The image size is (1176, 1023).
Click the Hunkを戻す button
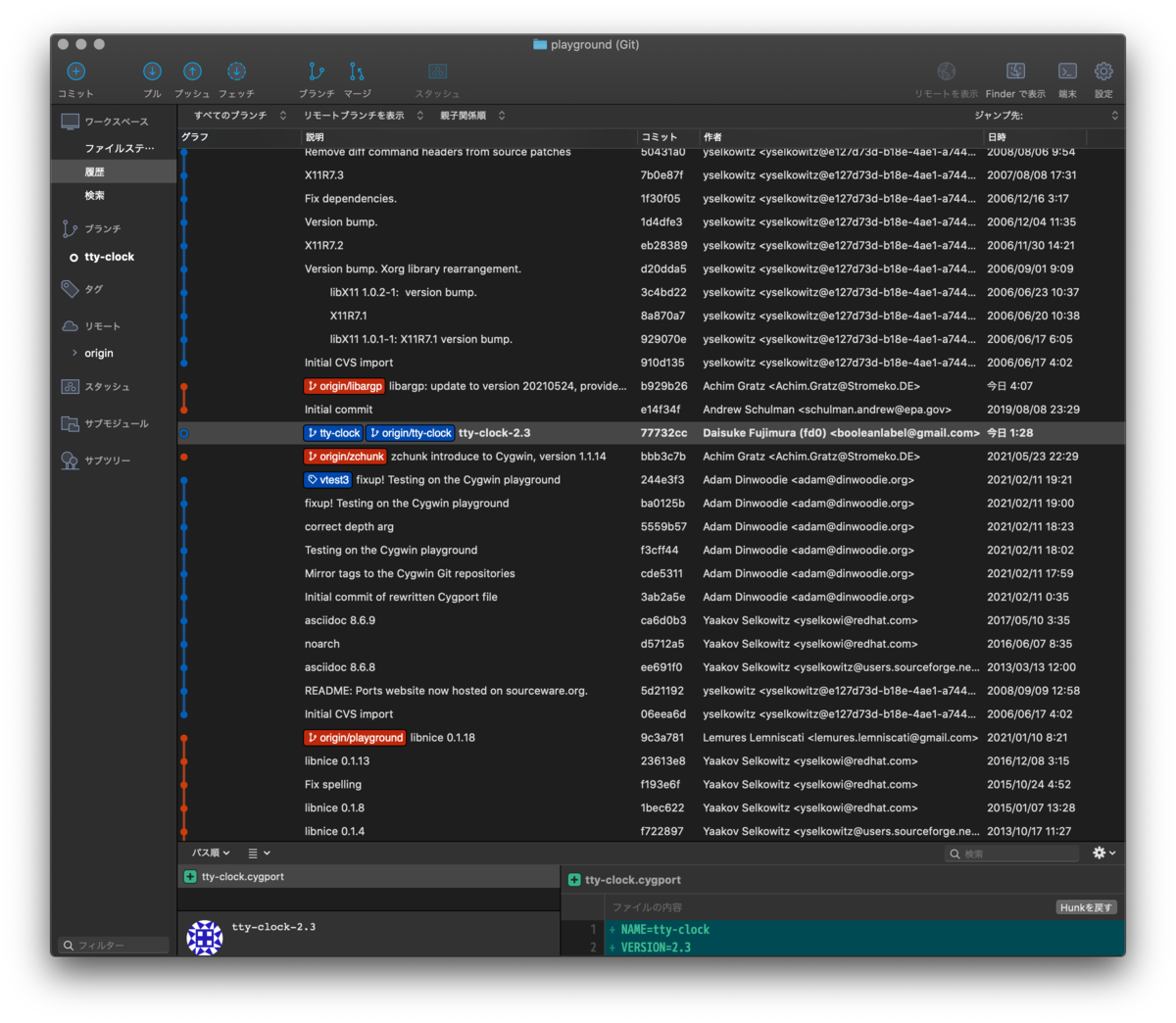pos(1086,907)
